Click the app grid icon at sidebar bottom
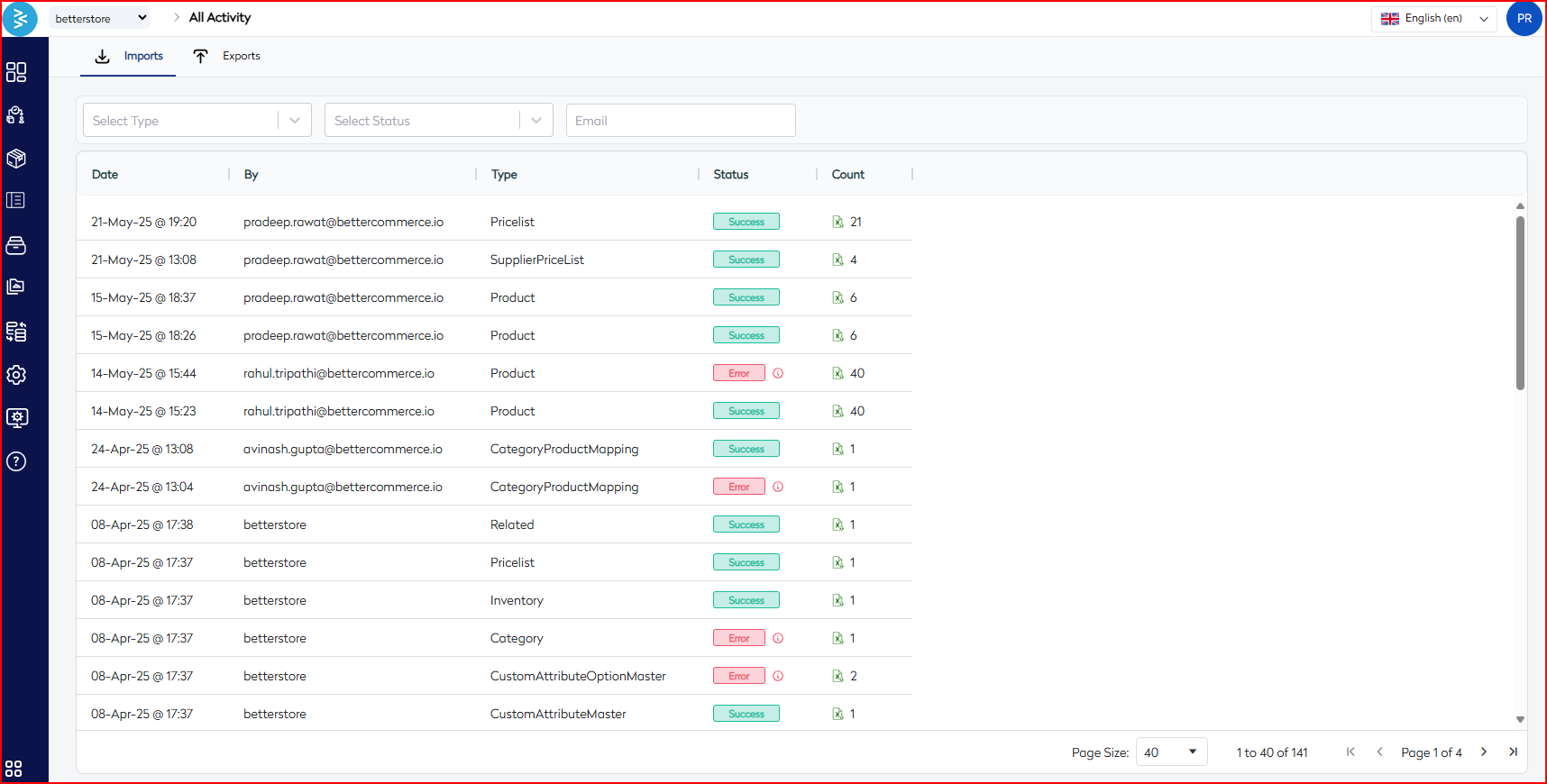This screenshot has height=784, width=1547. (14, 769)
